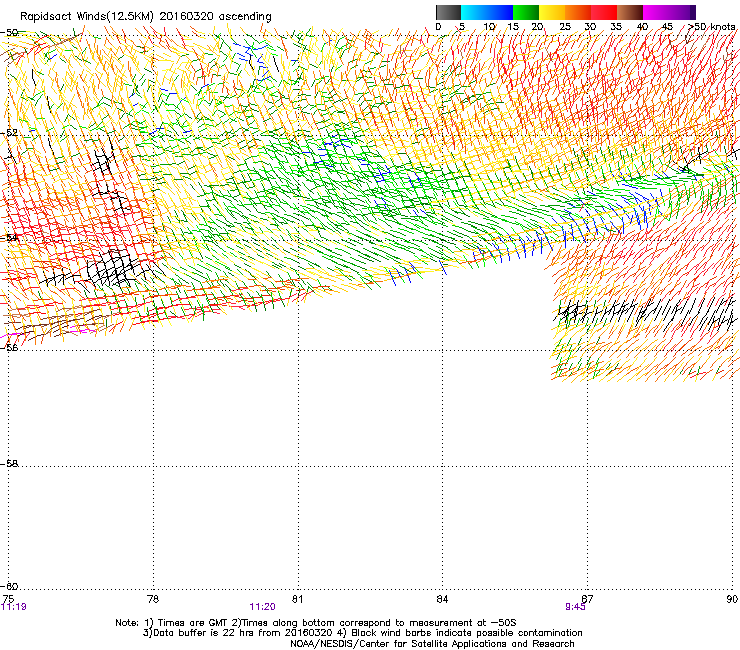Click the 75 longitude label
Viewport: 740px width, 650px height.
point(8,599)
